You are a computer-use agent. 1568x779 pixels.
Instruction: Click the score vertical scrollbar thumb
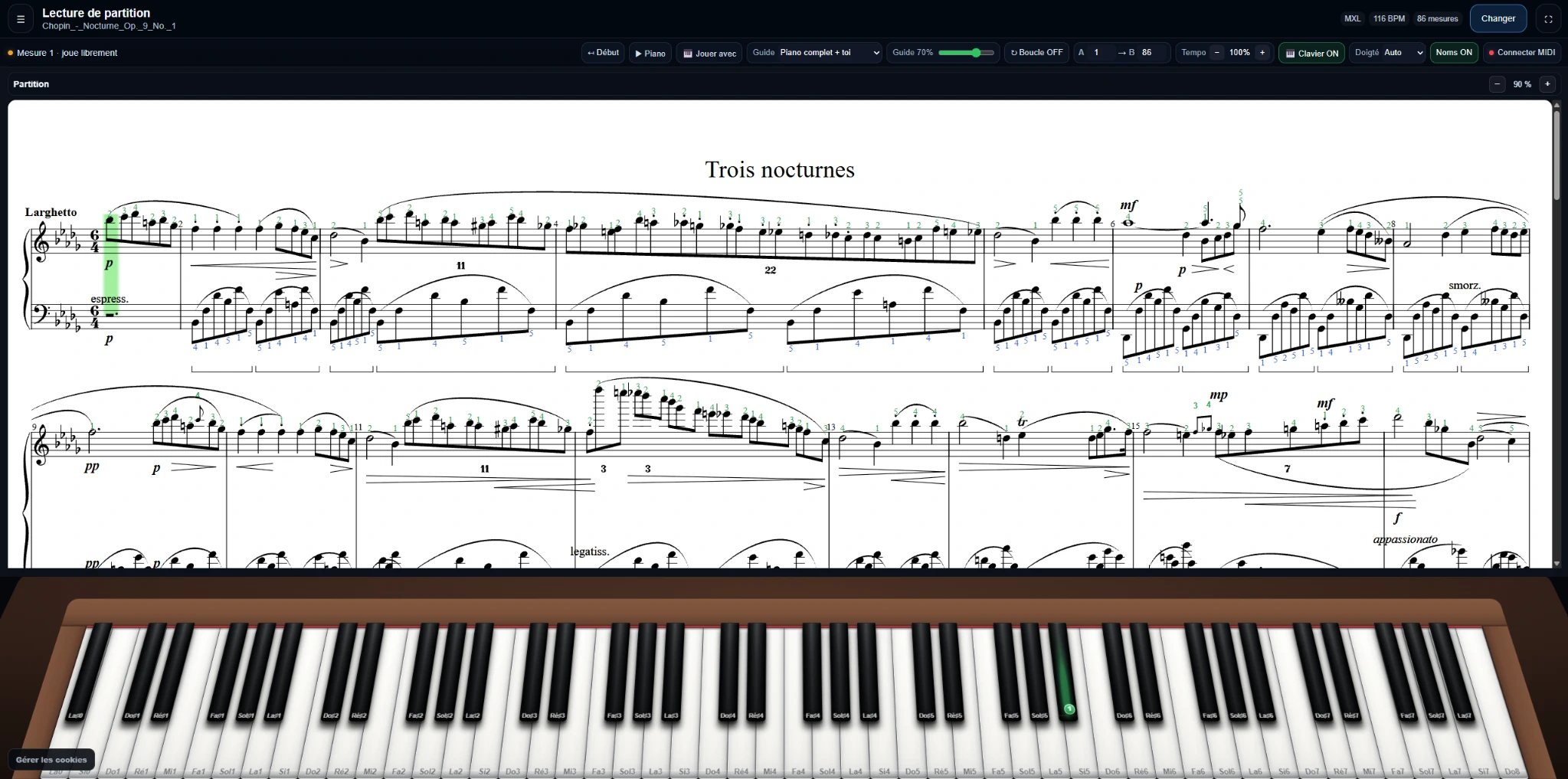[x=1556, y=157]
